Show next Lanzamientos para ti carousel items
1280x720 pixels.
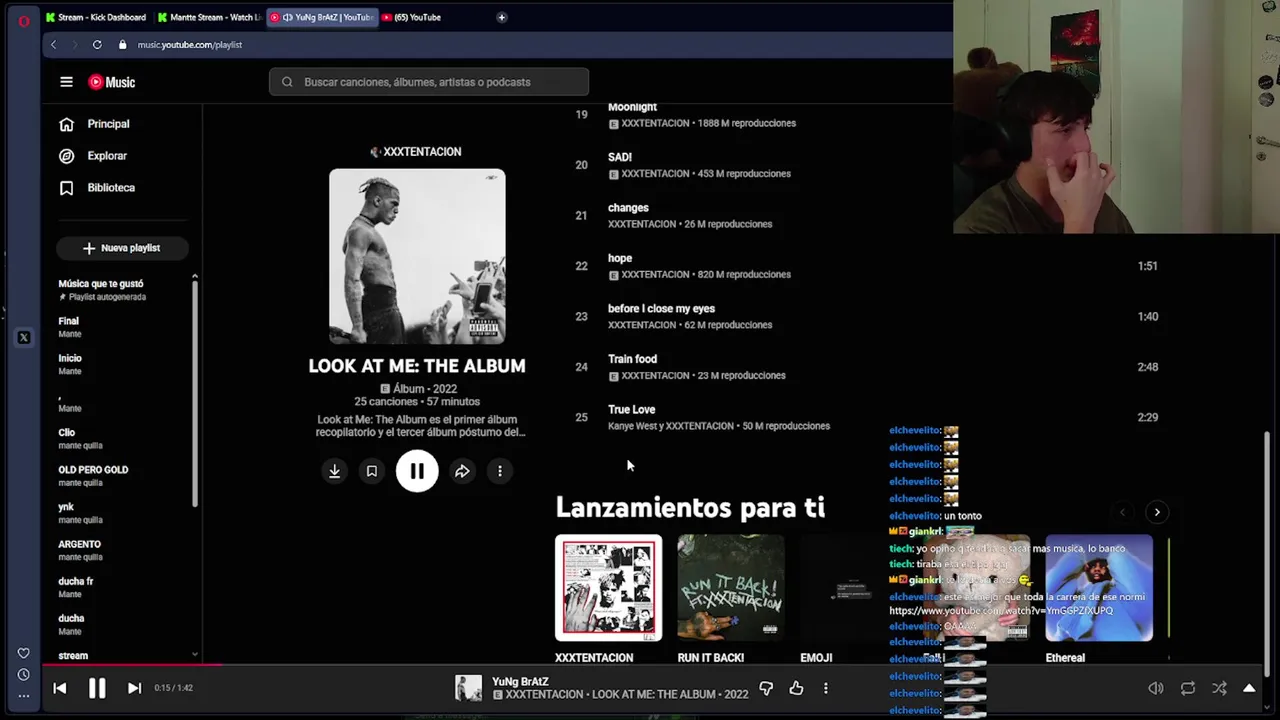1157,512
